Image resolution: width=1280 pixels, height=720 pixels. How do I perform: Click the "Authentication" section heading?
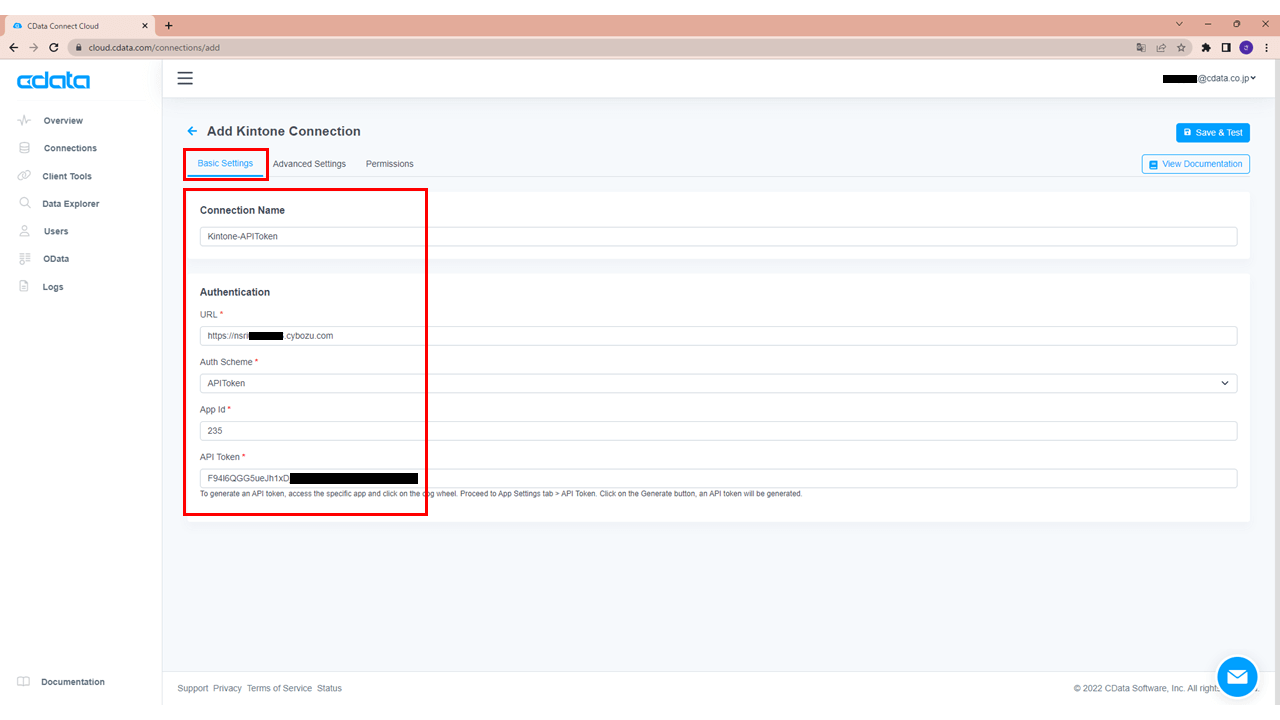[235, 292]
